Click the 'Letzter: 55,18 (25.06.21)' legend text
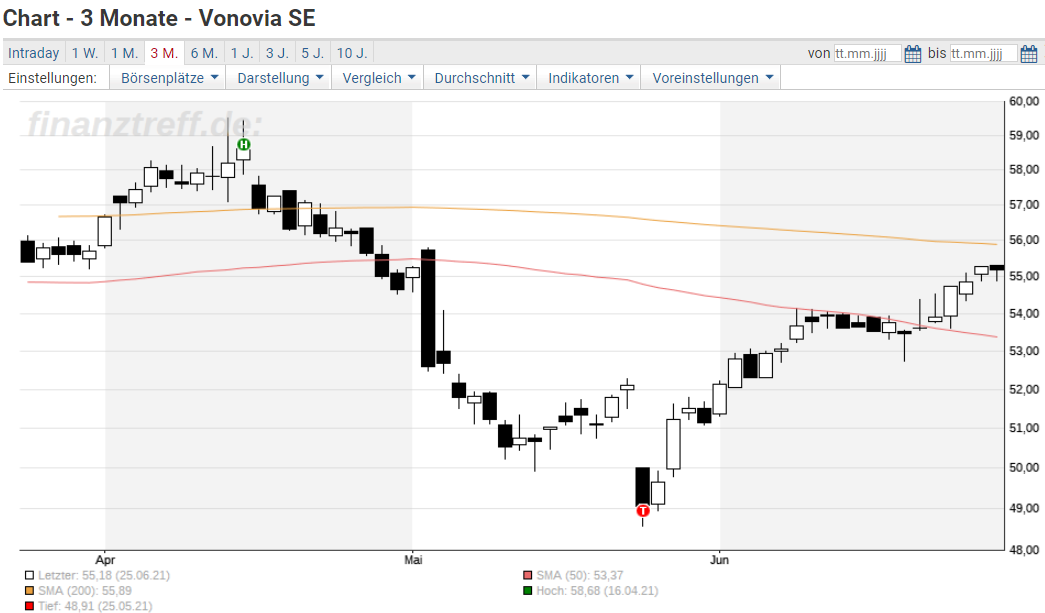 pyautogui.click(x=104, y=575)
